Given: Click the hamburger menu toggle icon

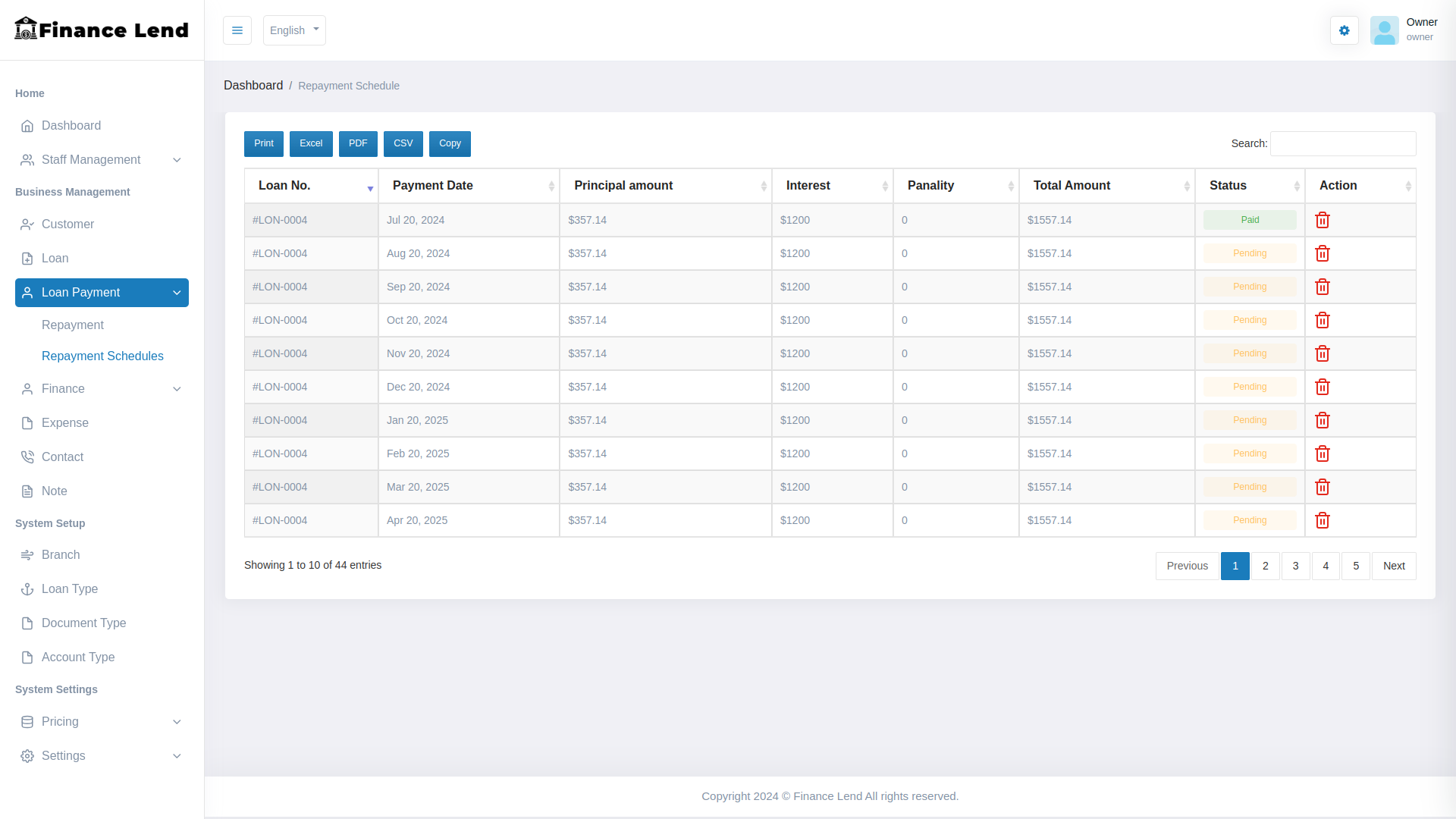Looking at the screenshot, I should pos(237,30).
